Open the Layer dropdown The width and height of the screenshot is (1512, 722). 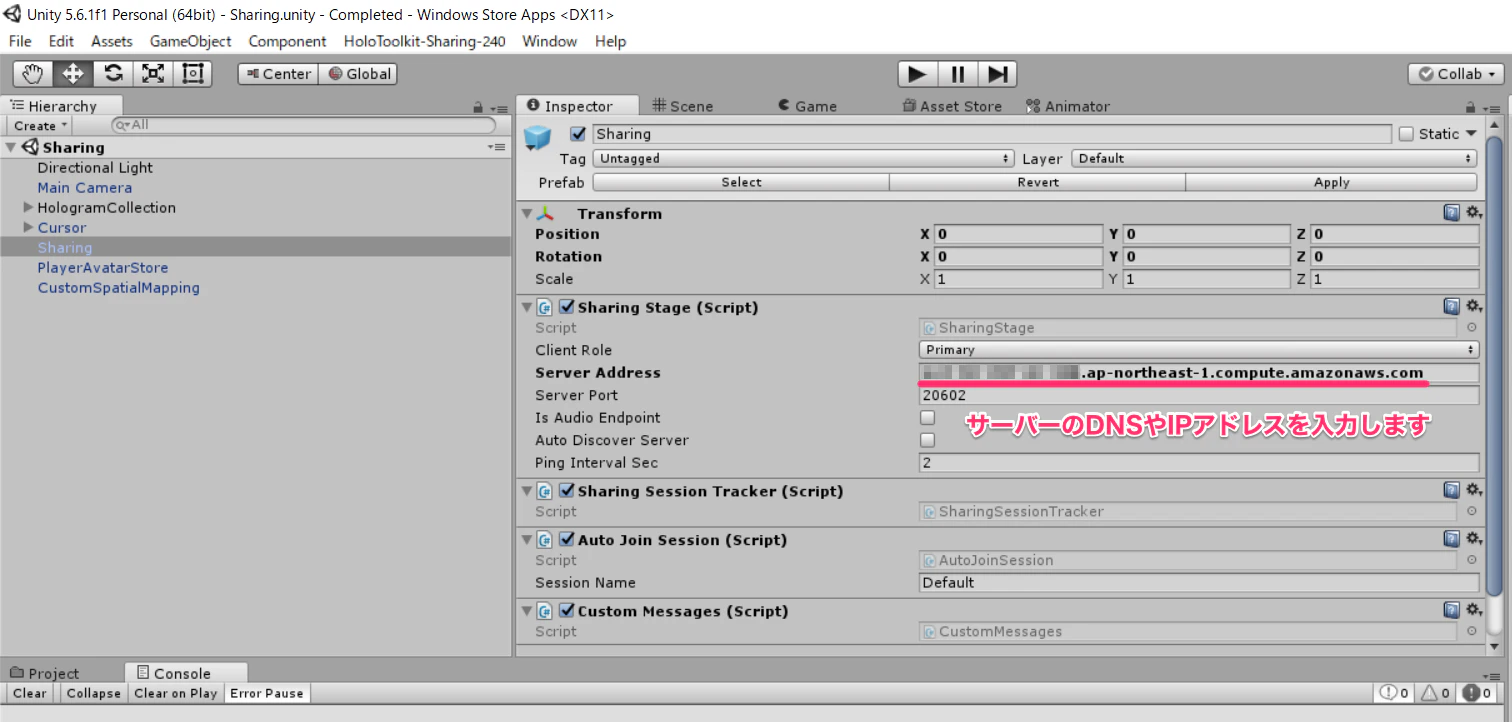tap(1274, 158)
